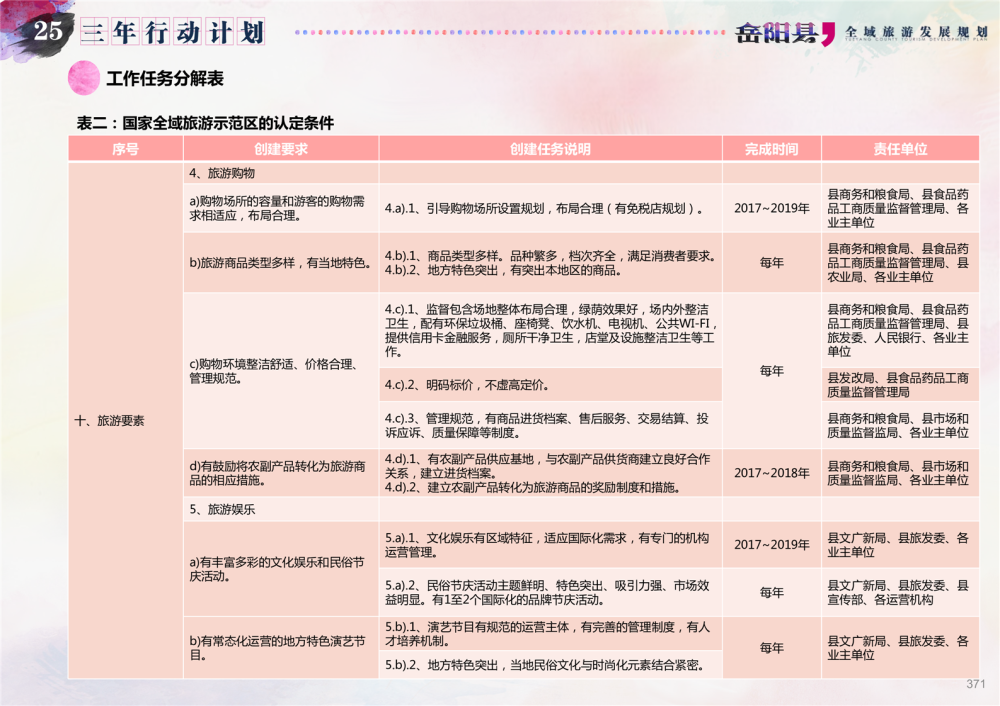Screen dimensions: 1000x706
Task: Click the 4.c).2、明码标价 task description cell
Action: [x=550, y=385]
